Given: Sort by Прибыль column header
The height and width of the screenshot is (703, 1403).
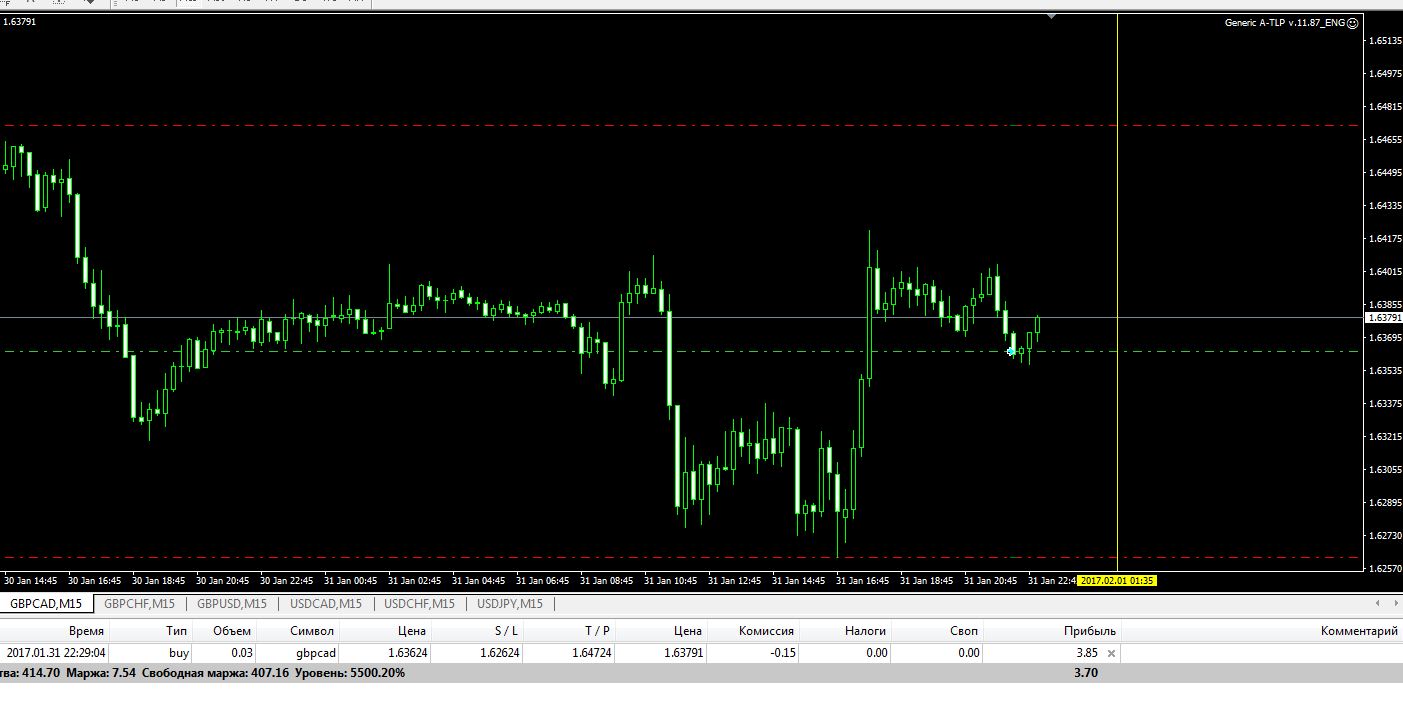Looking at the screenshot, I should (1089, 631).
